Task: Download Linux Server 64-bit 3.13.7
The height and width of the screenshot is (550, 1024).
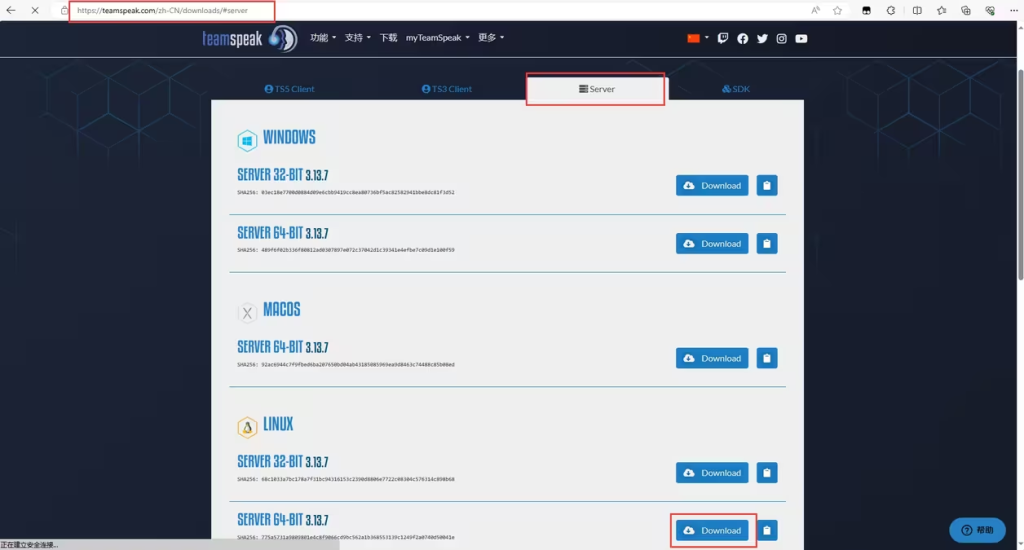Action: 712,530
